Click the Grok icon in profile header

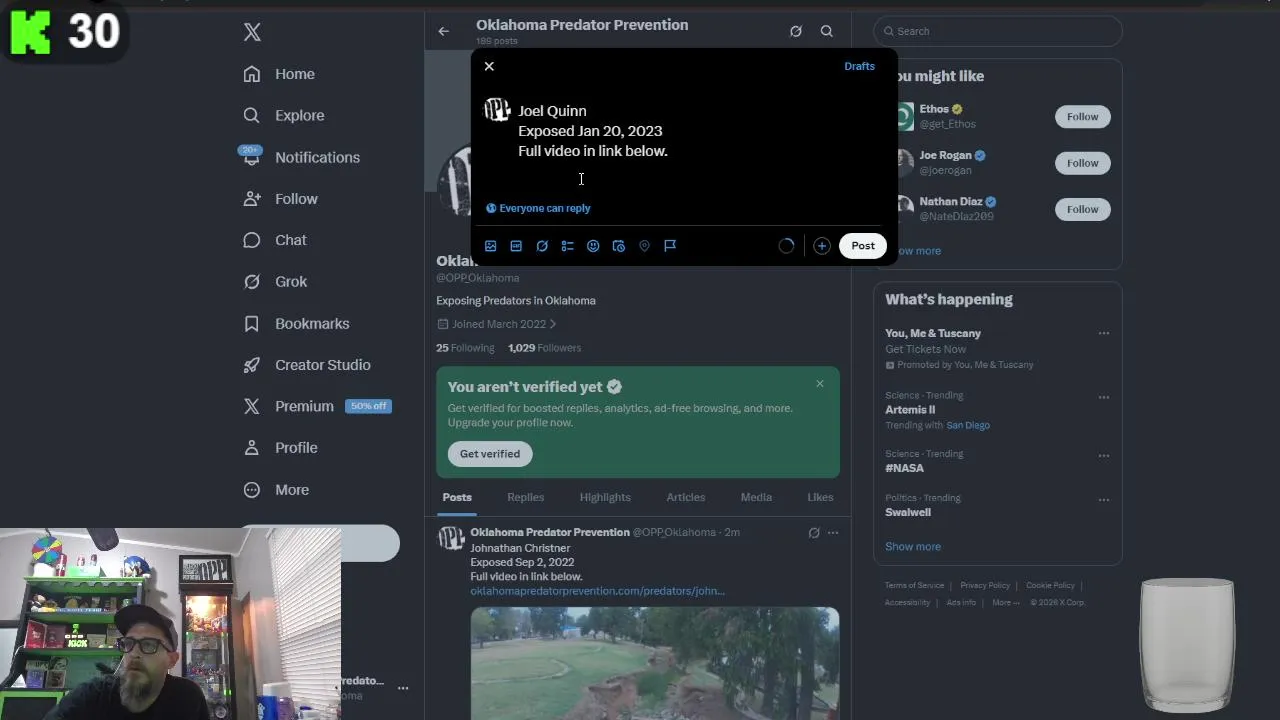point(796,31)
